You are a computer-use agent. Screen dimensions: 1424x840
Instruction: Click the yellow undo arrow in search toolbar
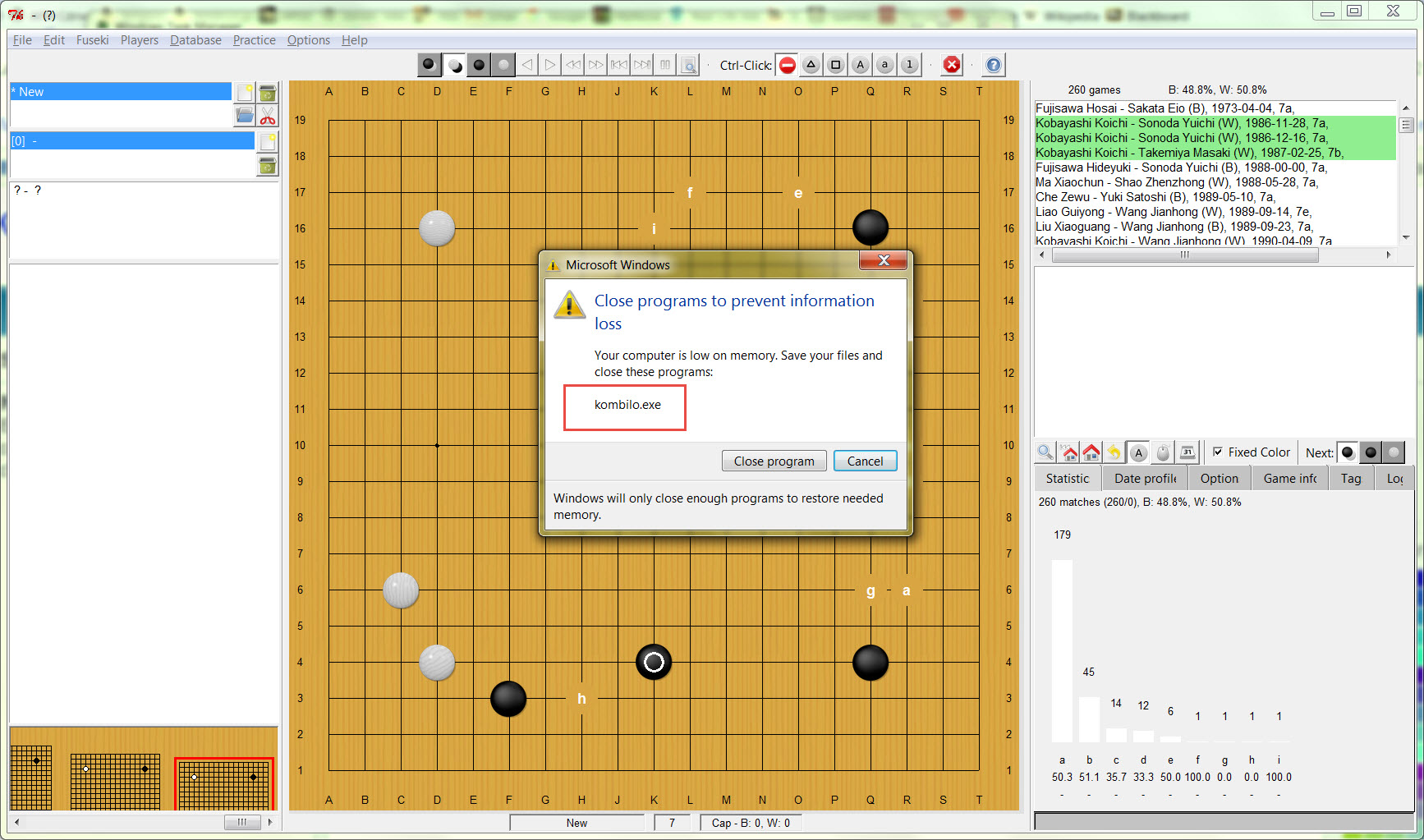point(1114,452)
